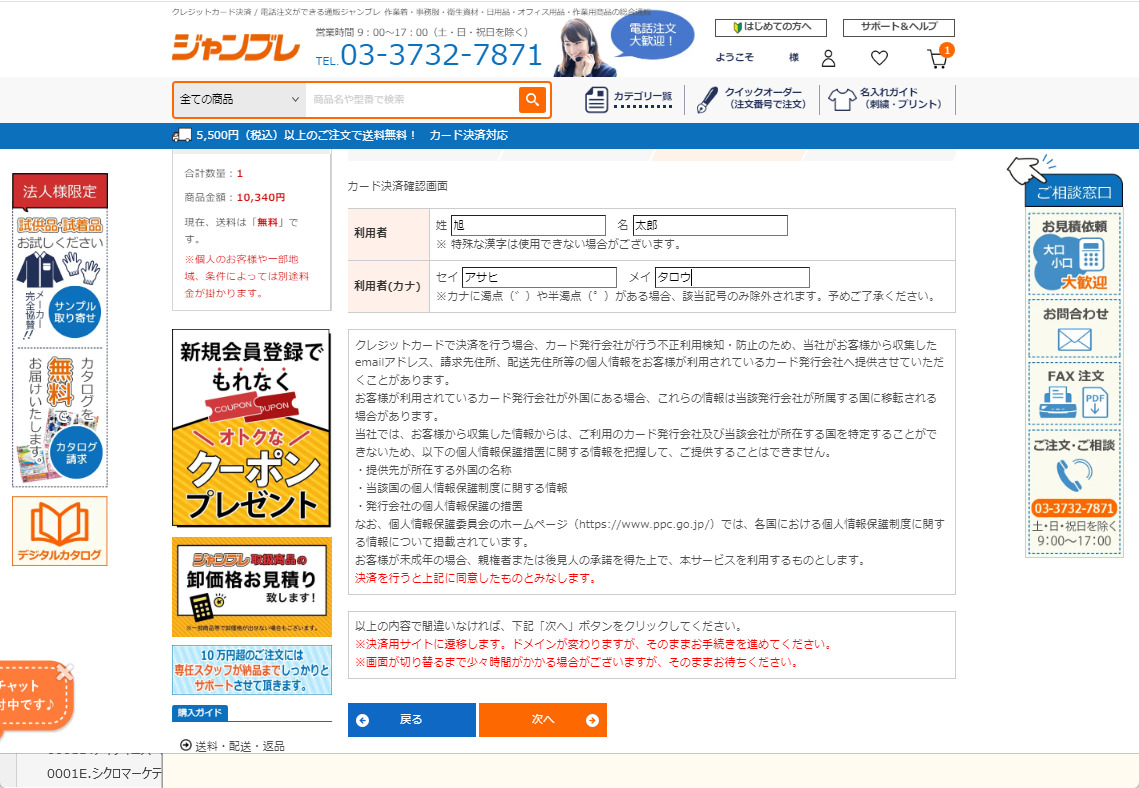Screen dimensions: 1139x788
Task: Open the shopping cart icon
Action: (x=937, y=59)
